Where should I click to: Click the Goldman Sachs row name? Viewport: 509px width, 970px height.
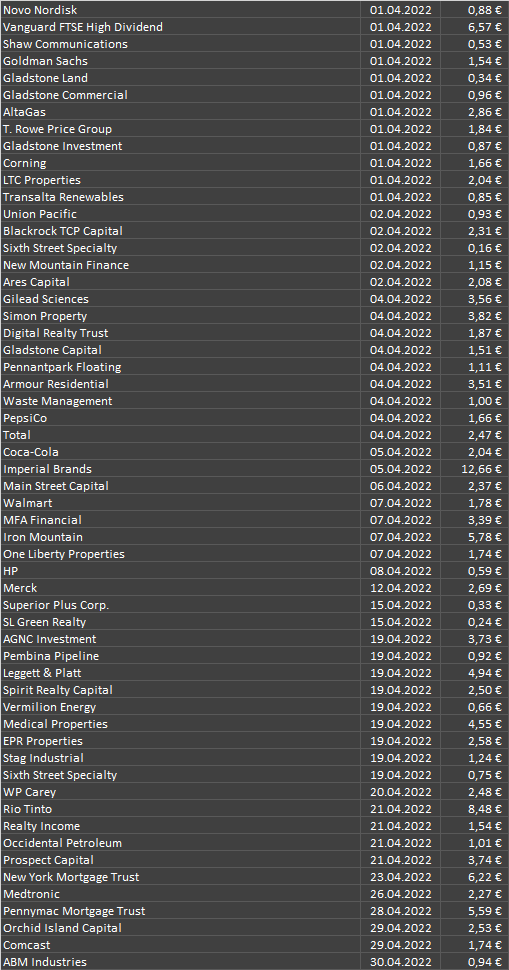[x=181, y=61]
